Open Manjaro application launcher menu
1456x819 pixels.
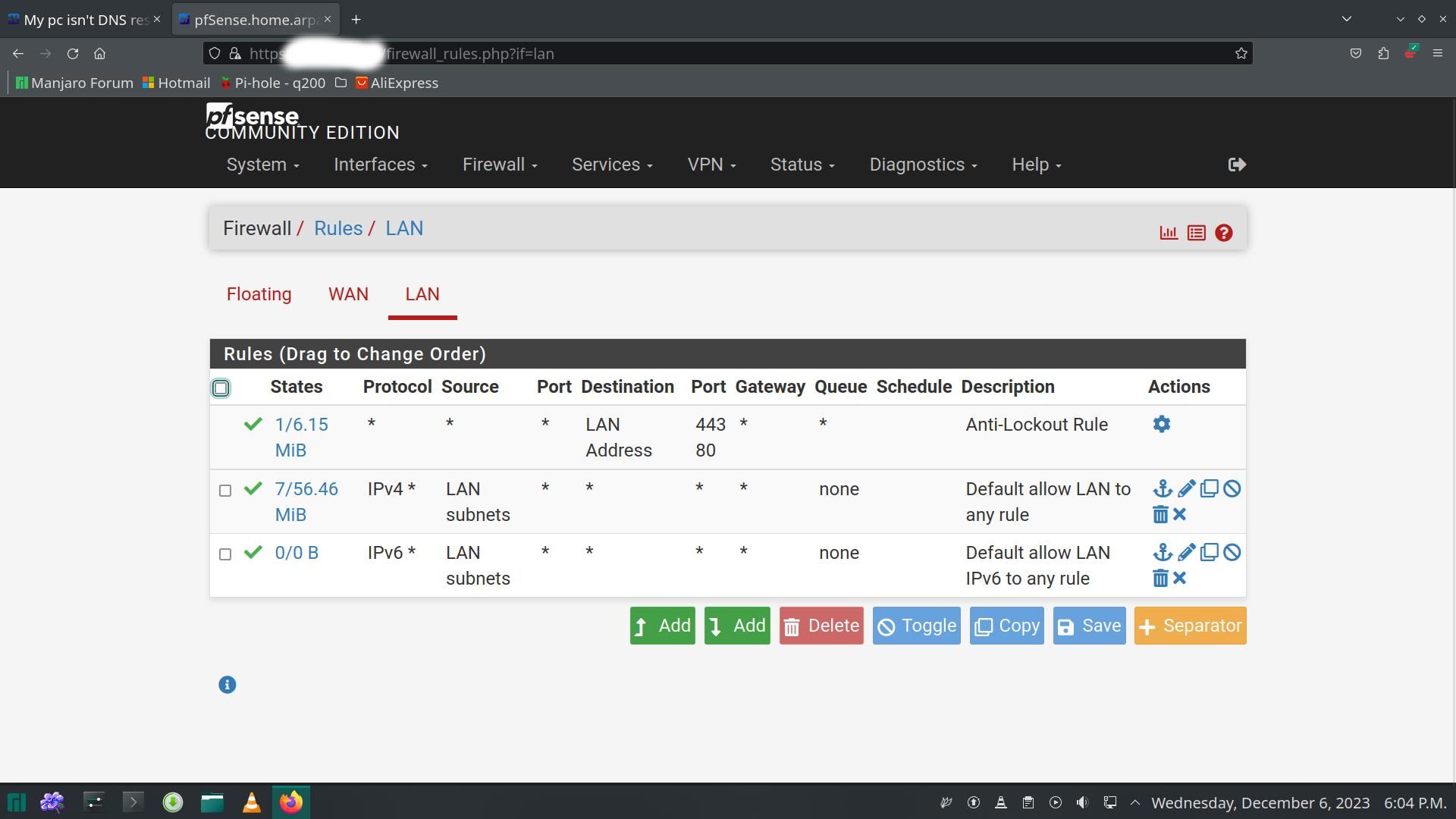click(17, 802)
